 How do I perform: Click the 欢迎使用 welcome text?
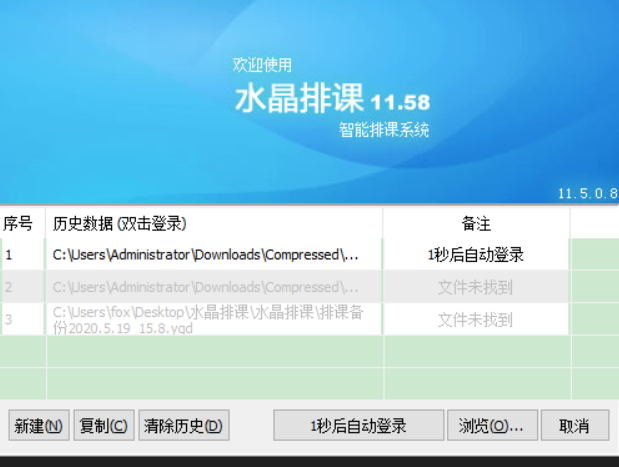tap(262, 65)
